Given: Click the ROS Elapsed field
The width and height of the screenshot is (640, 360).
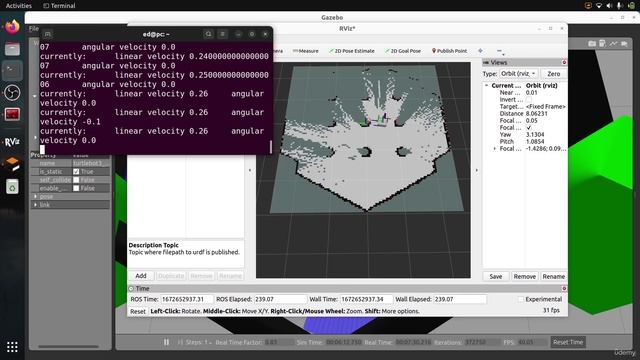Looking at the screenshot, I should pos(280,299).
